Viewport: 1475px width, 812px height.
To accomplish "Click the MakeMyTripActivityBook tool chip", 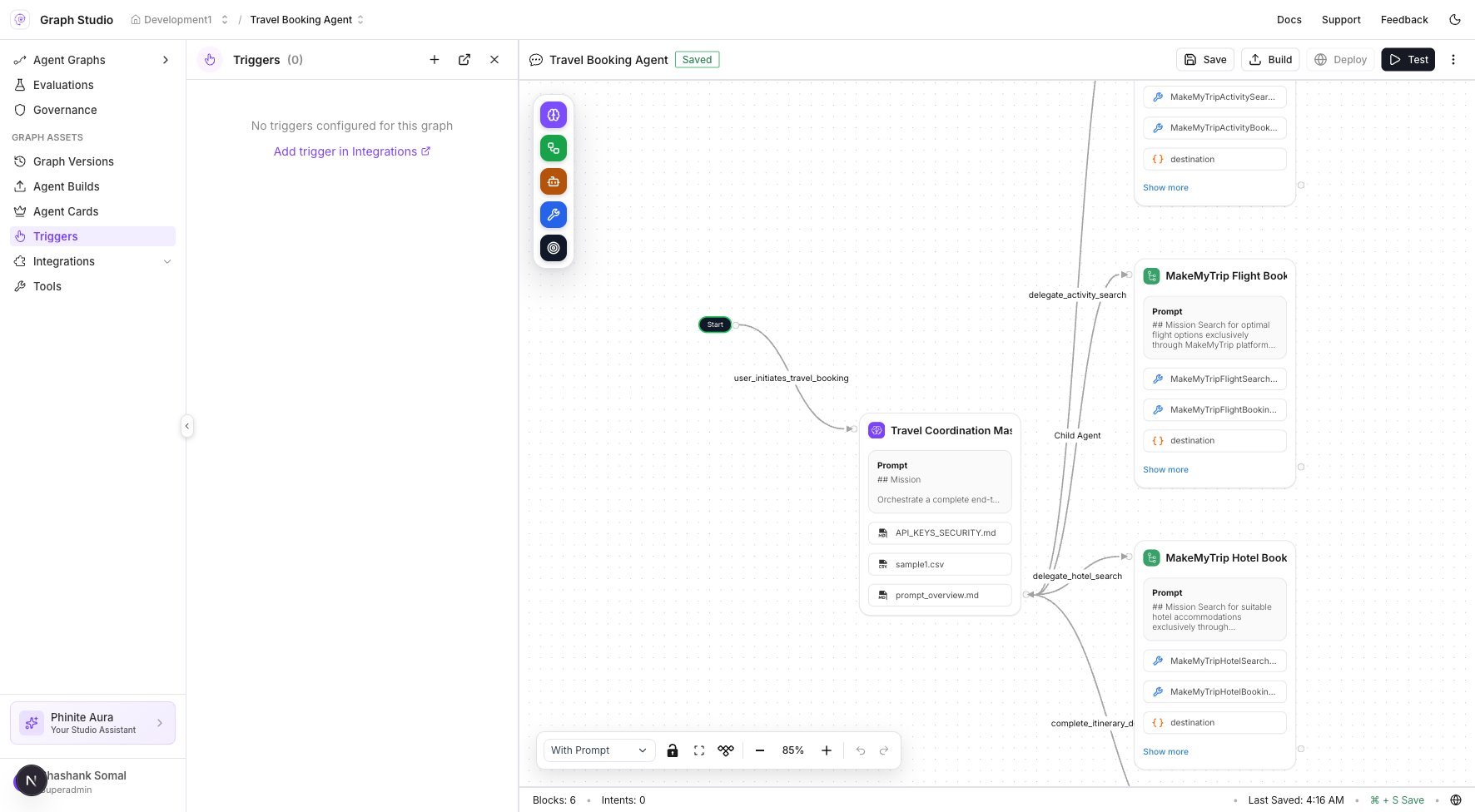I will tap(1214, 128).
